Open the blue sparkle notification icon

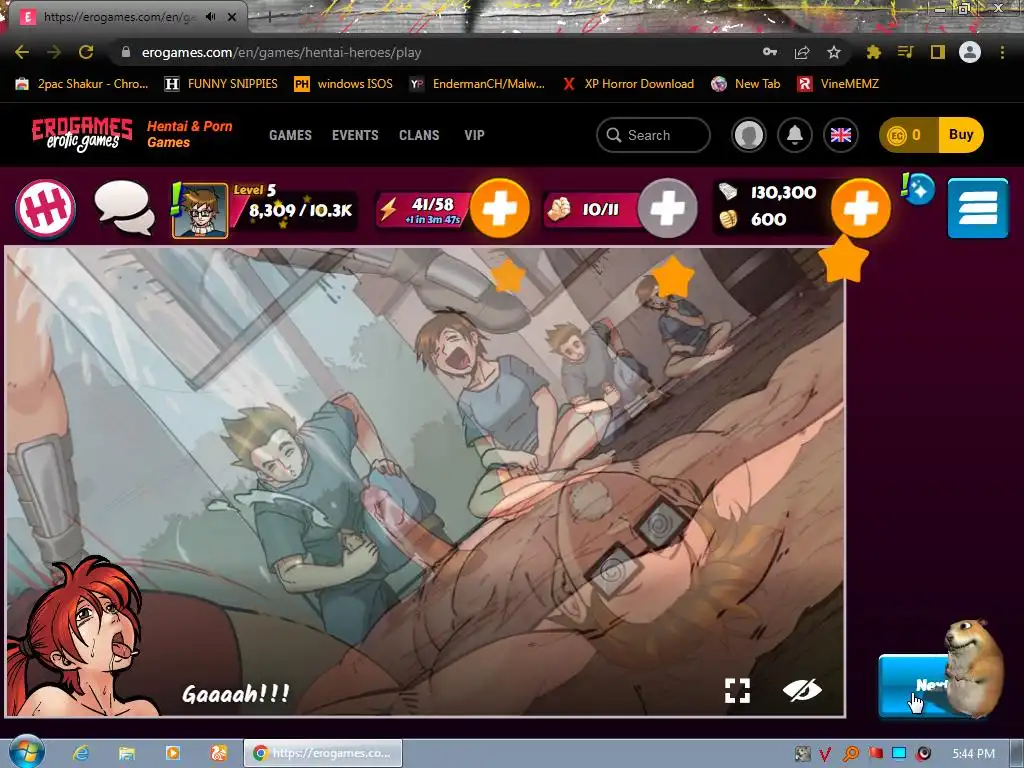click(920, 189)
